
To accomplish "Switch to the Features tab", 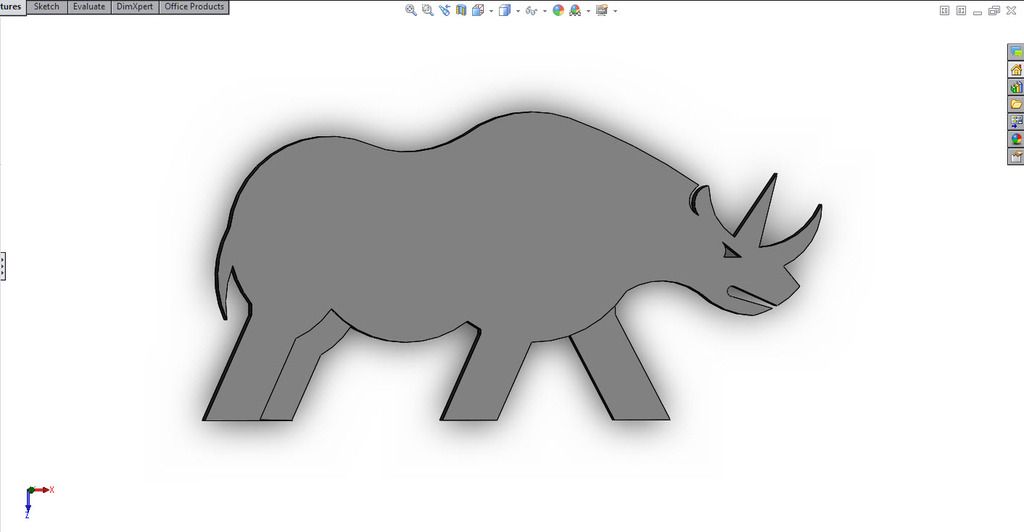I will pyautogui.click(x=13, y=7).
